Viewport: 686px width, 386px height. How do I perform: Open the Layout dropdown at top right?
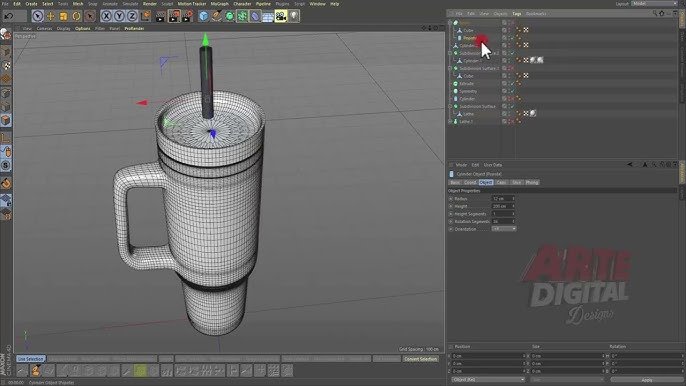click(x=654, y=4)
